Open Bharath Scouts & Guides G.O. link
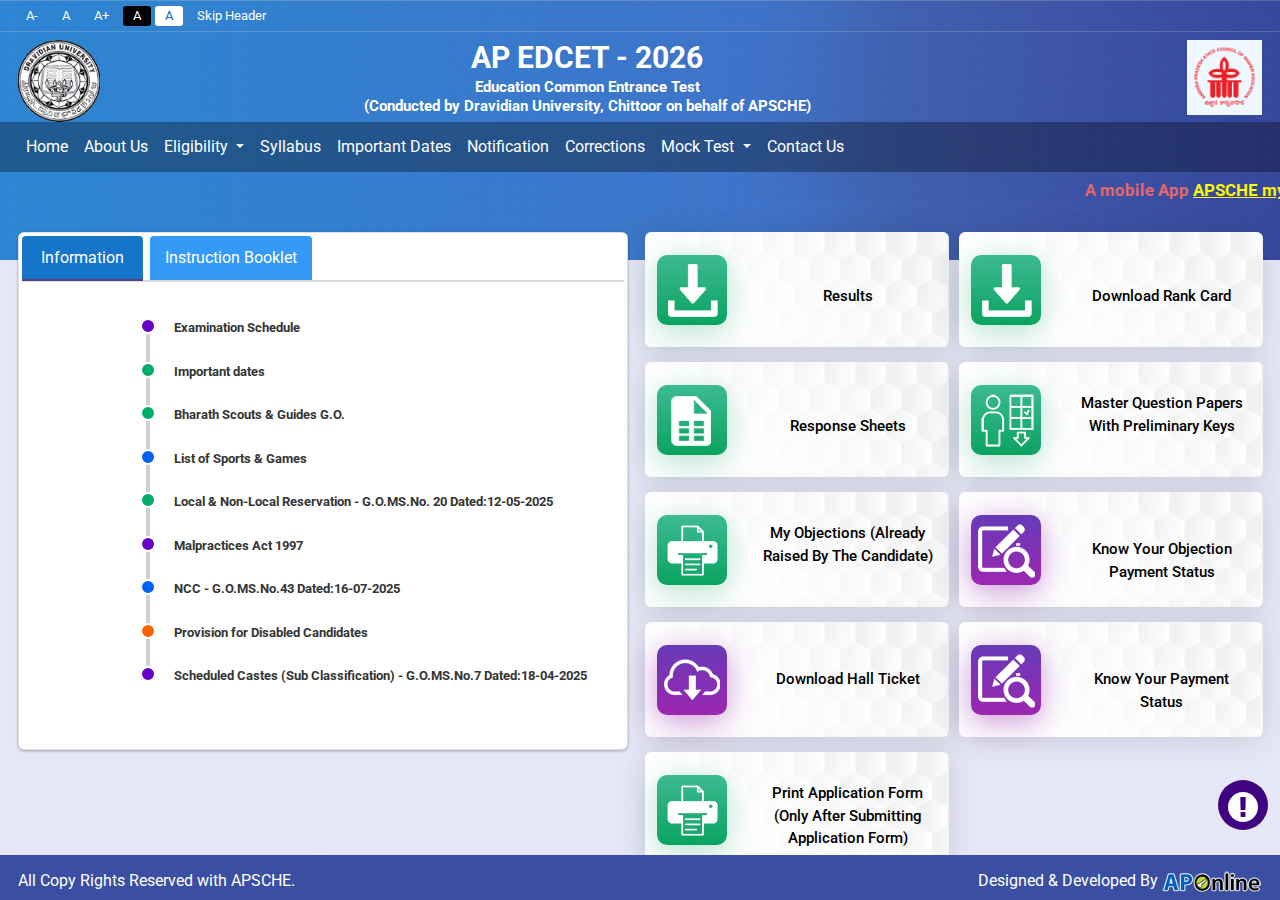This screenshot has width=1280, height=900. click(259, 415)
